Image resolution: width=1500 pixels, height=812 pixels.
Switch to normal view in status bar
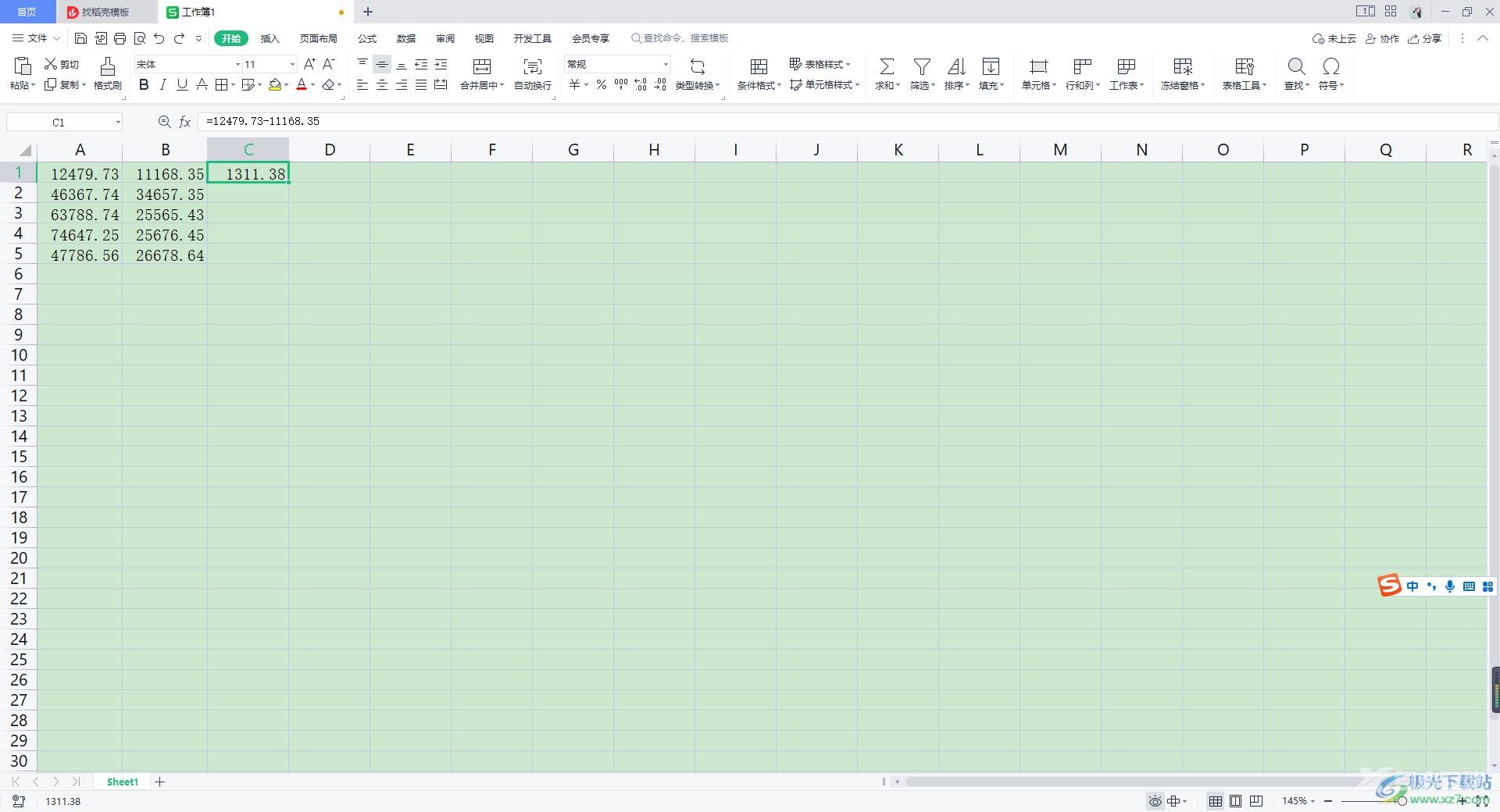1216,801
